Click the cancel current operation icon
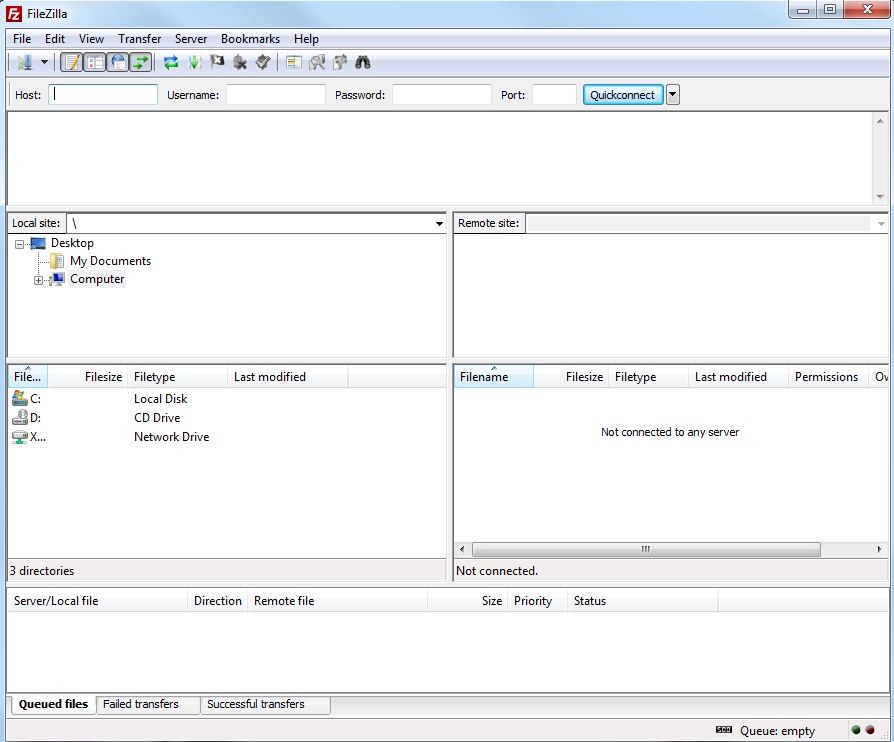The image size is (894, 742). (217, 62)
